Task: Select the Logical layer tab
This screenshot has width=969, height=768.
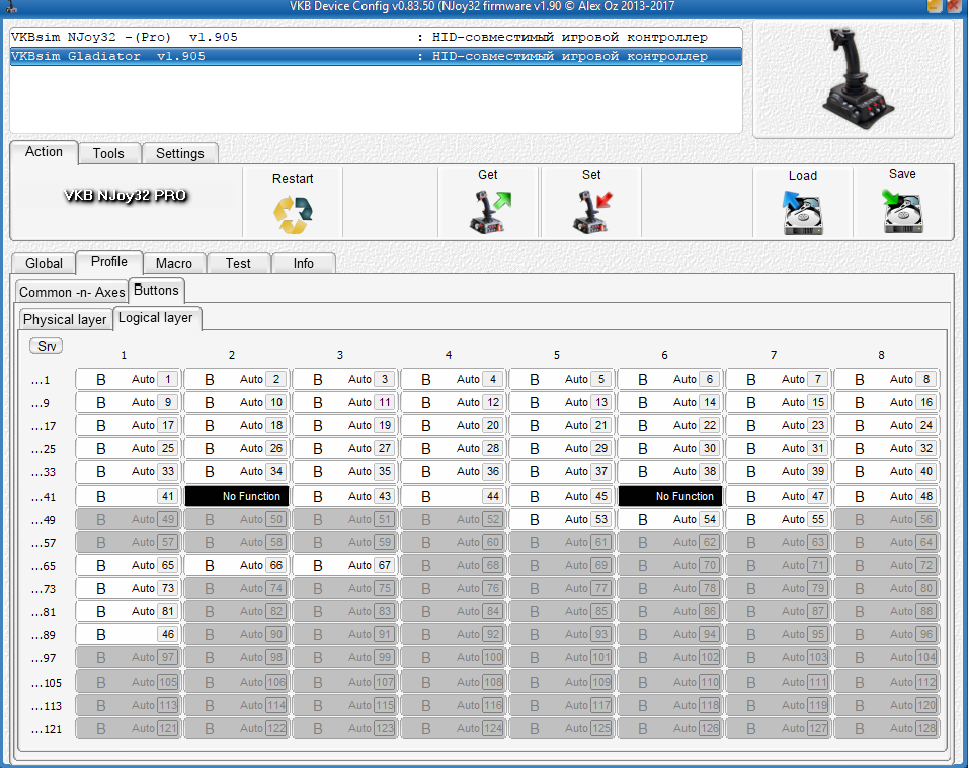Action: 156,318
